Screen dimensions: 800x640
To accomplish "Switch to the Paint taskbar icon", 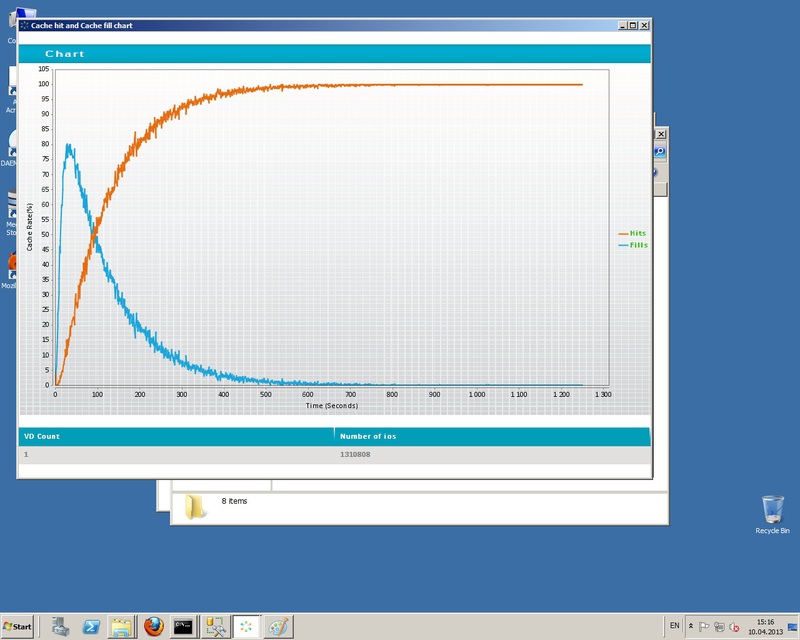I will 278,626.
